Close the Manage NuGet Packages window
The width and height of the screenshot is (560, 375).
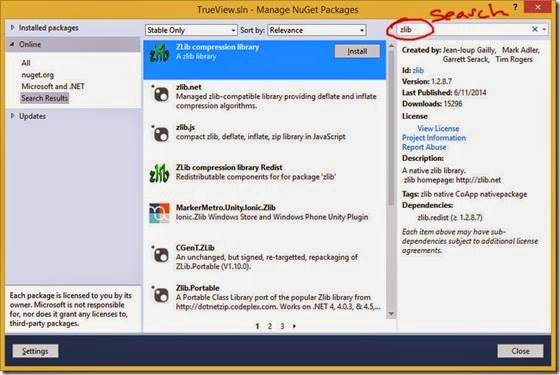coord(538,8)
